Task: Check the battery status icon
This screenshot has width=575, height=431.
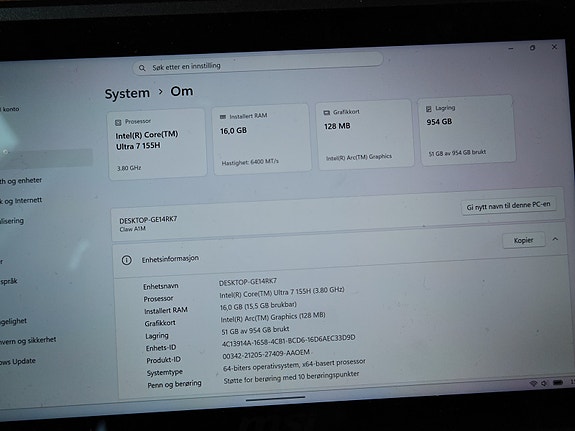Action: [x=558, y=383]
